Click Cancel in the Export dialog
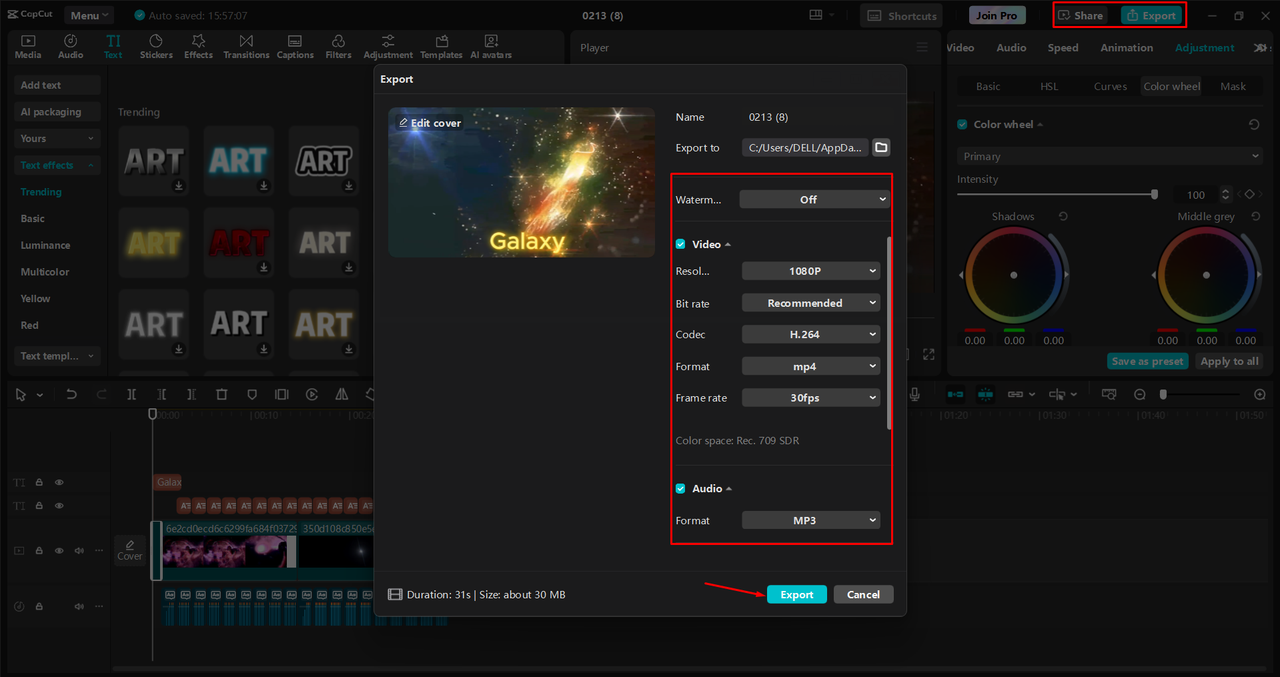Viewport: 1280px width, 677px height. (x=863, y=594)
